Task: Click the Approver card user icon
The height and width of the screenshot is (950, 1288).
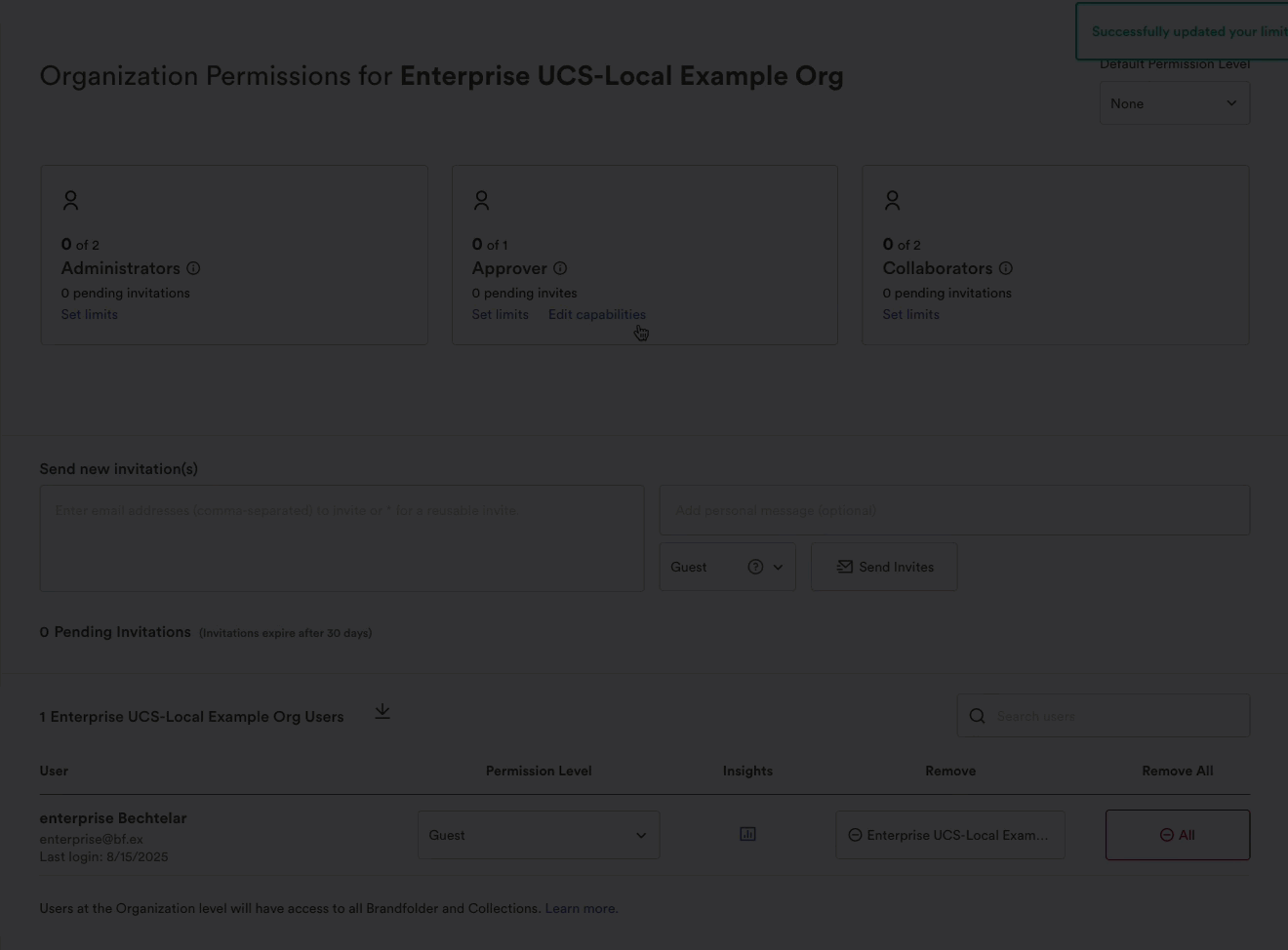Action: pyautogui.click(x=481, y=200)
